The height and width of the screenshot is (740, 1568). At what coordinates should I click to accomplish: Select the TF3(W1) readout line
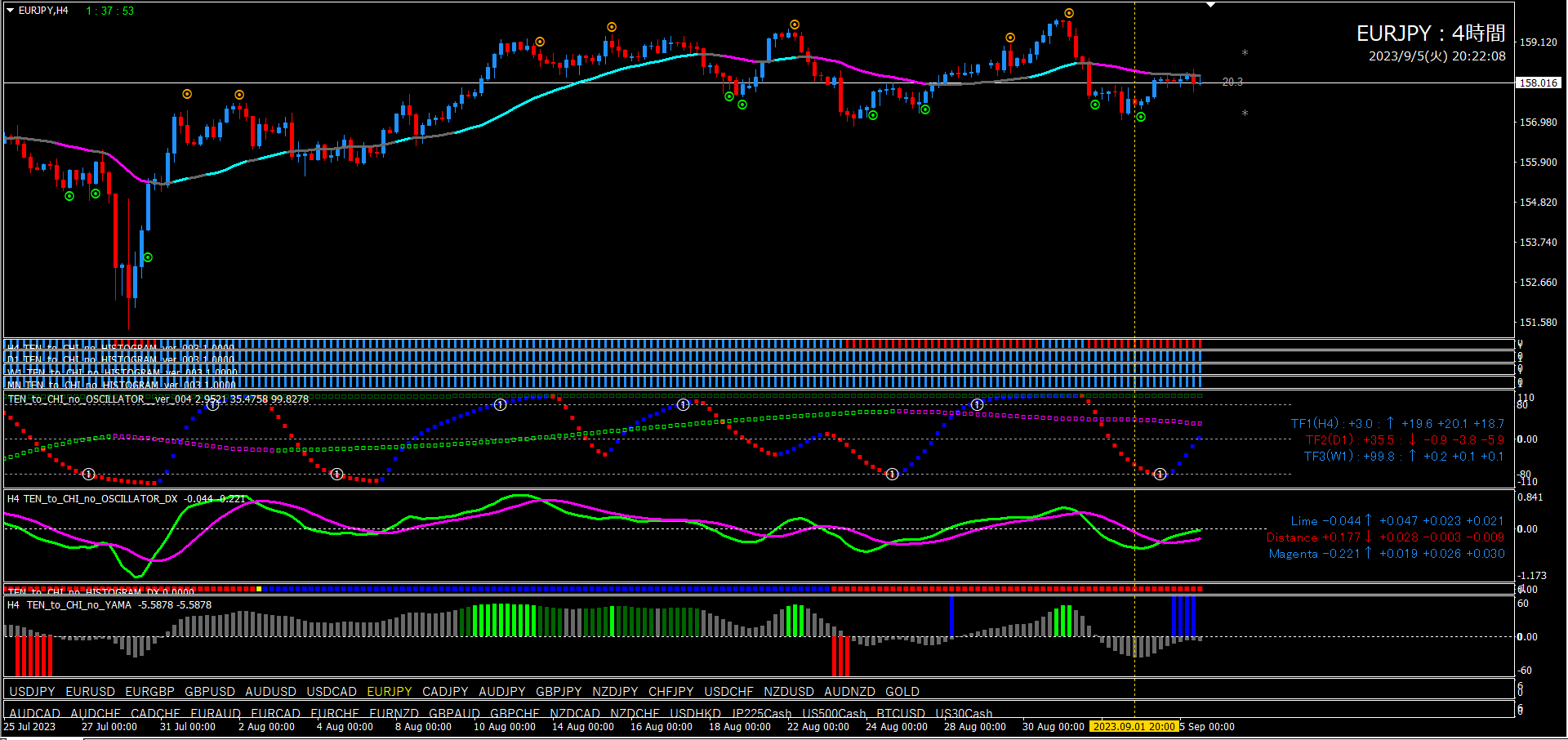(1404, 457)
